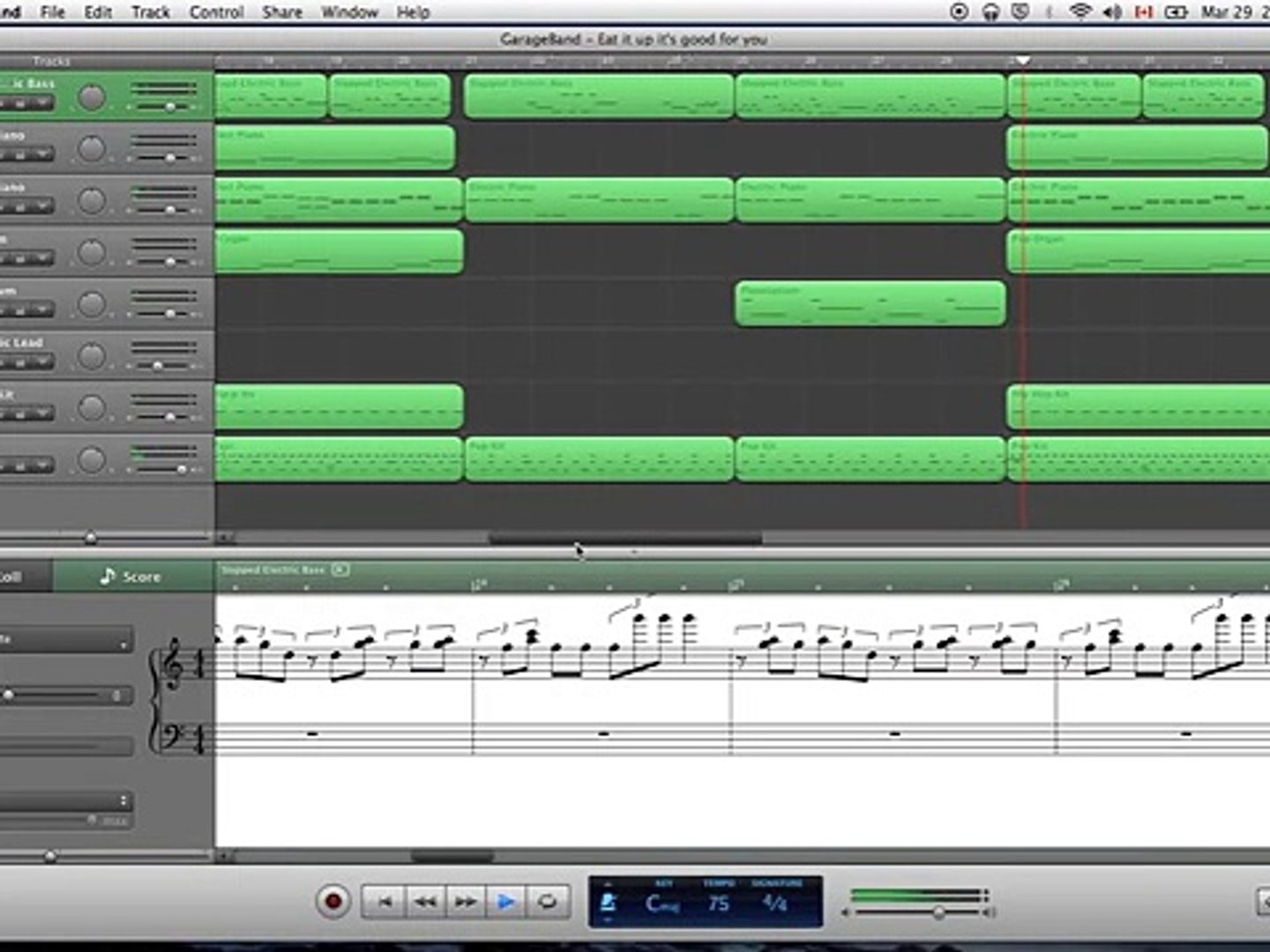The width and height of the screenshot is (1270, 952).
Task: Click the treble clef in the score
Action: 174,666
